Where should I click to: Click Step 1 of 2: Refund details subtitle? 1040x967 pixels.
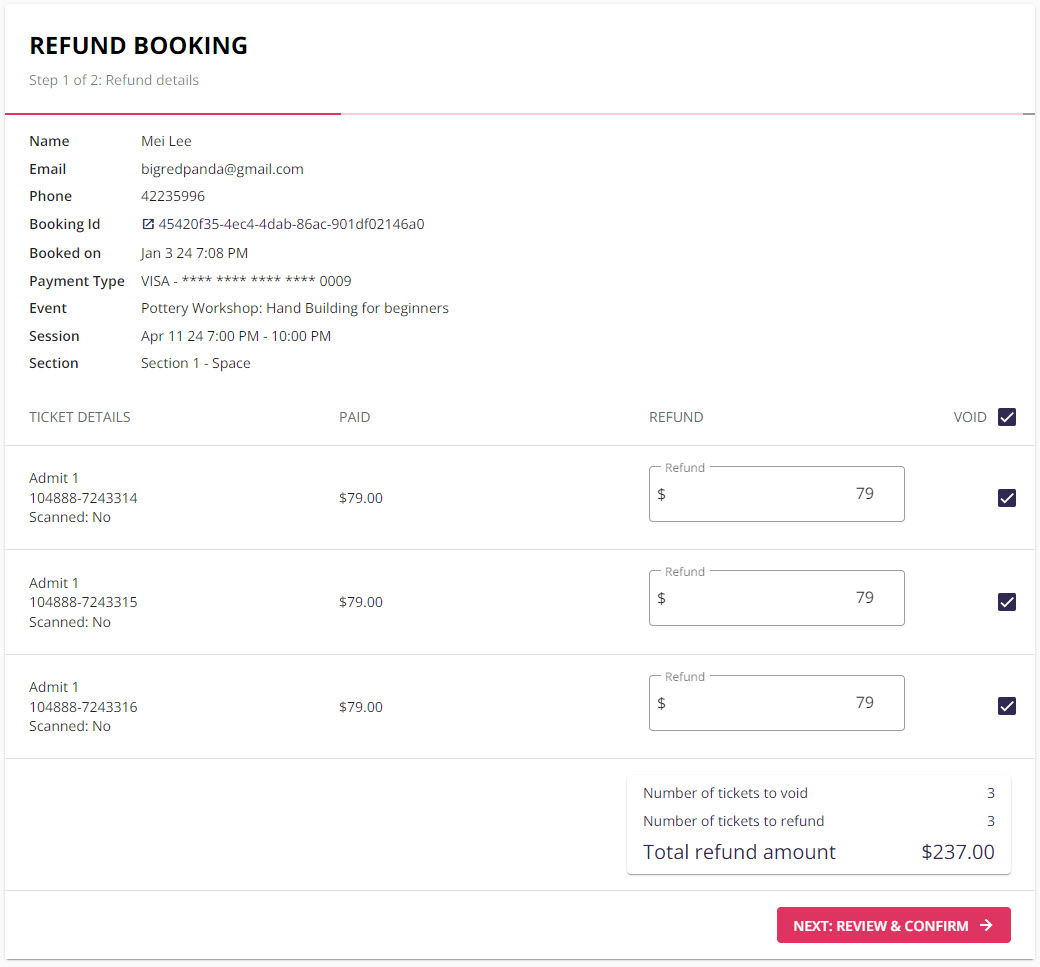[113, 80]
